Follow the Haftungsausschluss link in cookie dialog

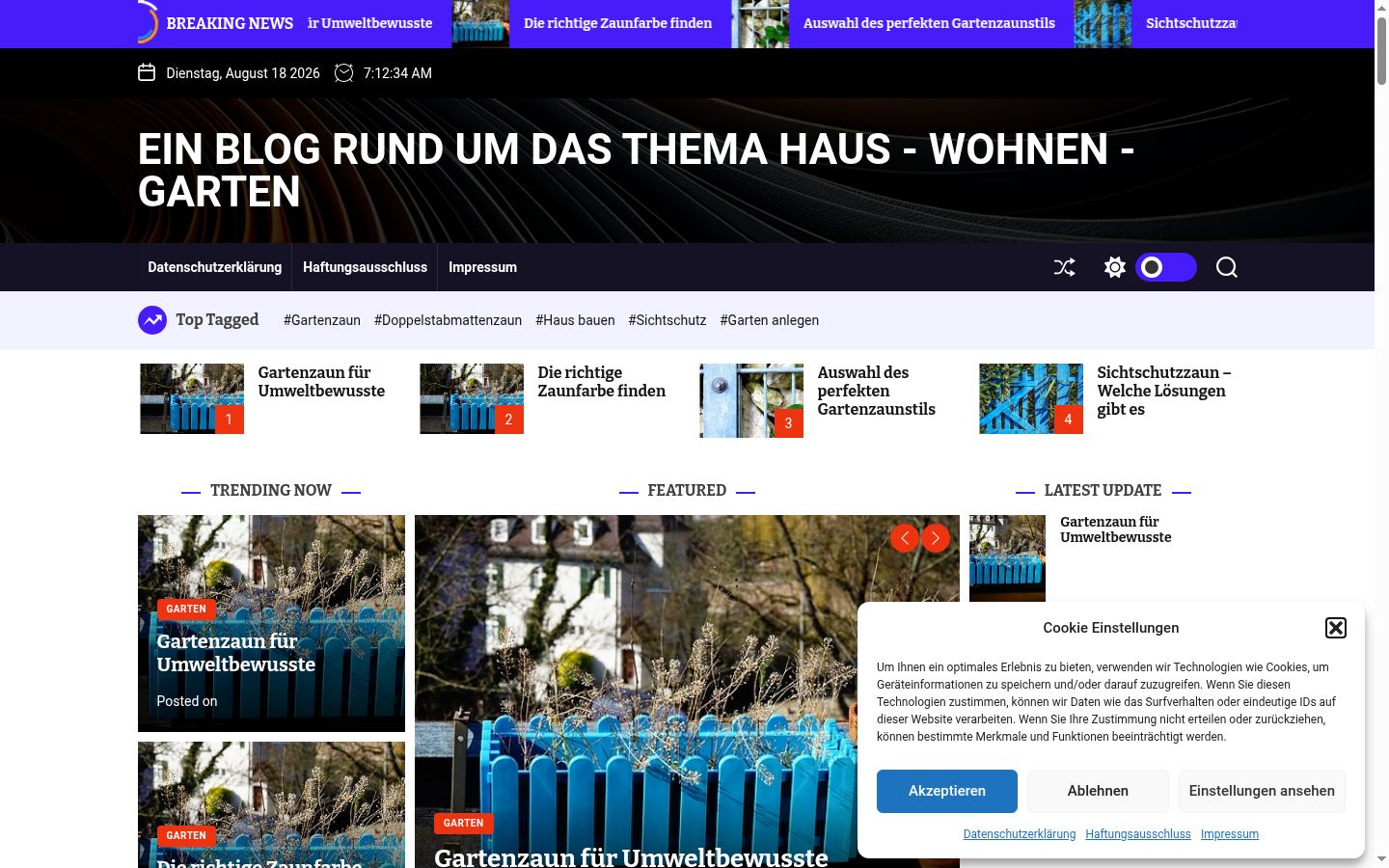click(1138, 834)
